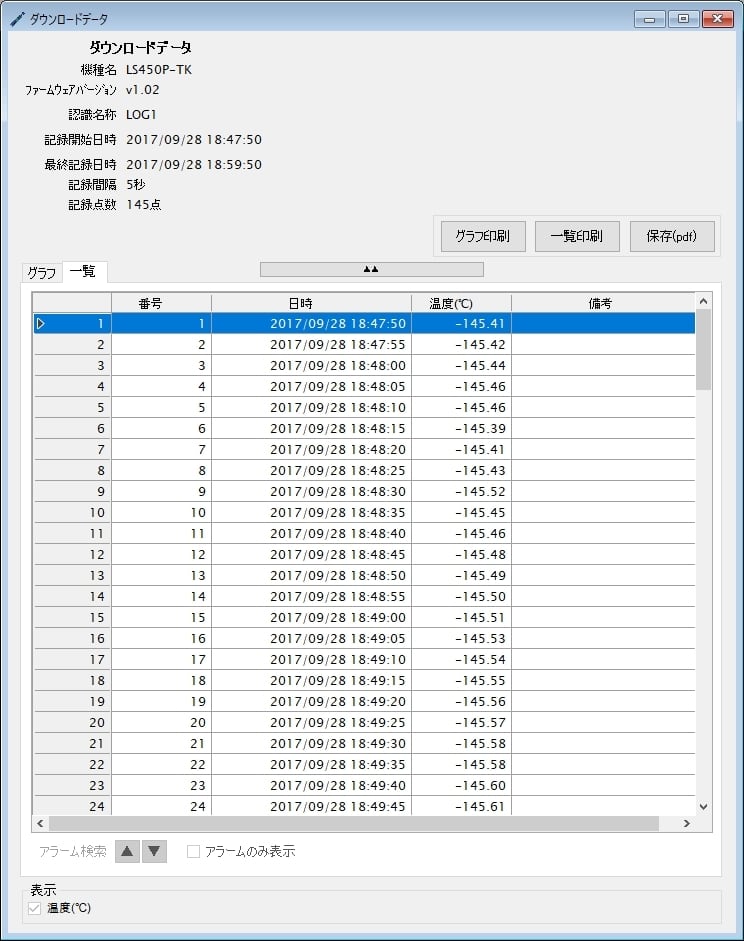Click the horizontal scrollbar left arrow
Screen dimensions: 744x941
point(40,823)
